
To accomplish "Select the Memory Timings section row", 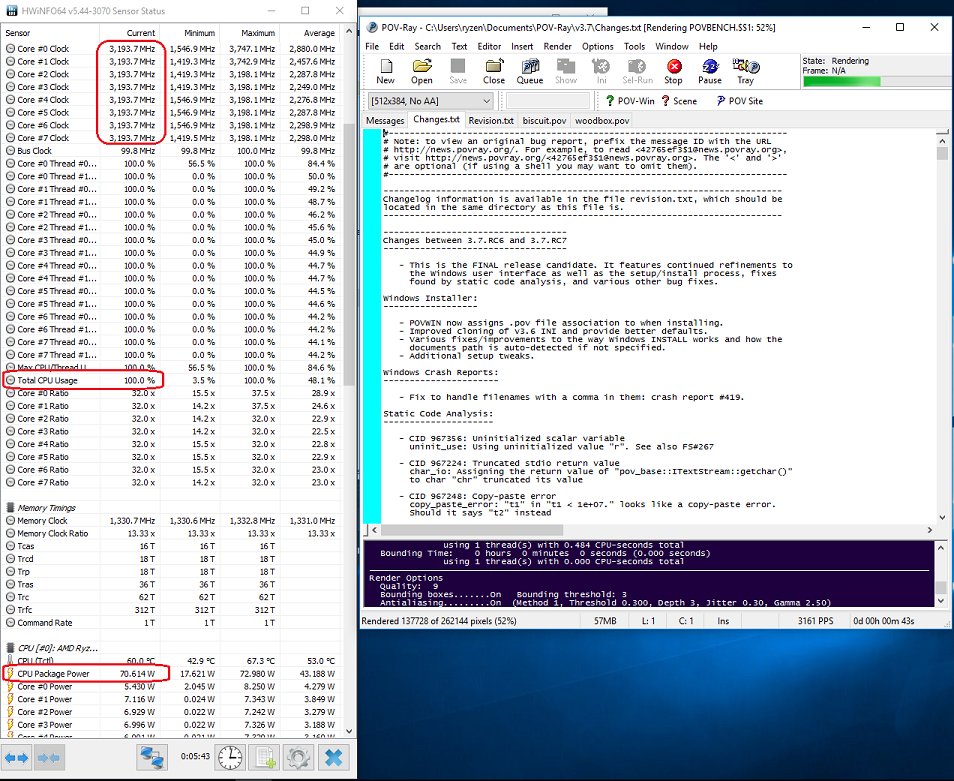I will (x=171, y=508).
